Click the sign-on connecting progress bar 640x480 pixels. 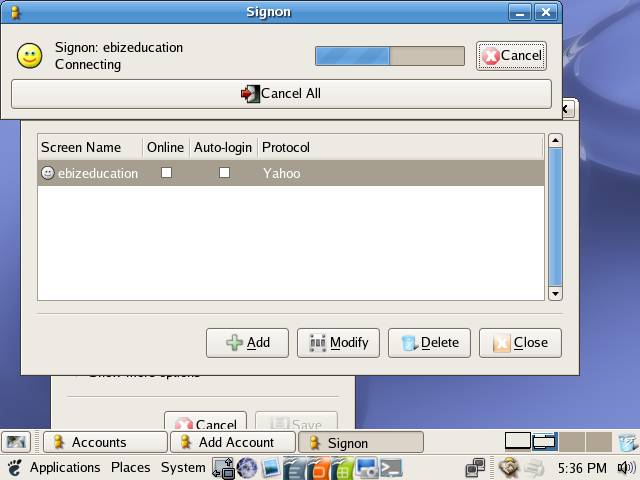coord(389,56)
